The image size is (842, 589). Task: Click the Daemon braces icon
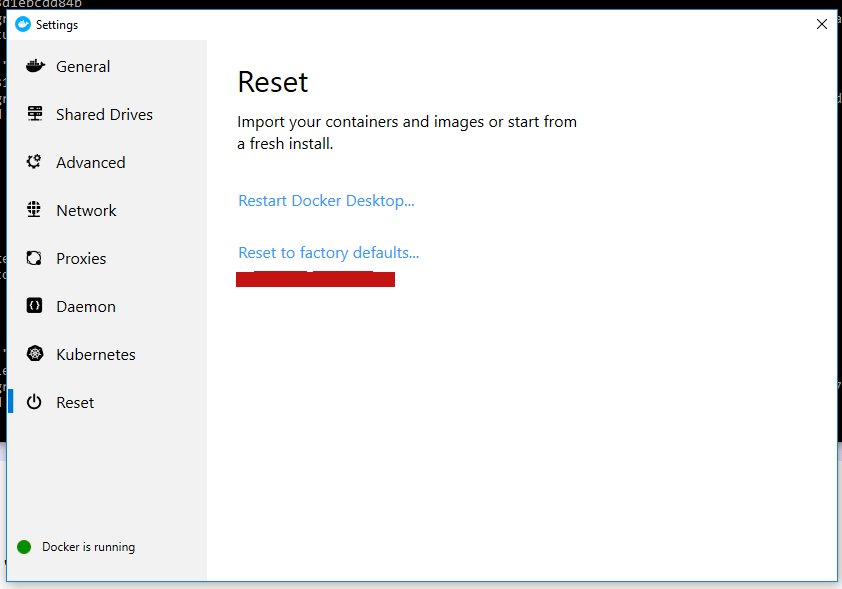34,306
